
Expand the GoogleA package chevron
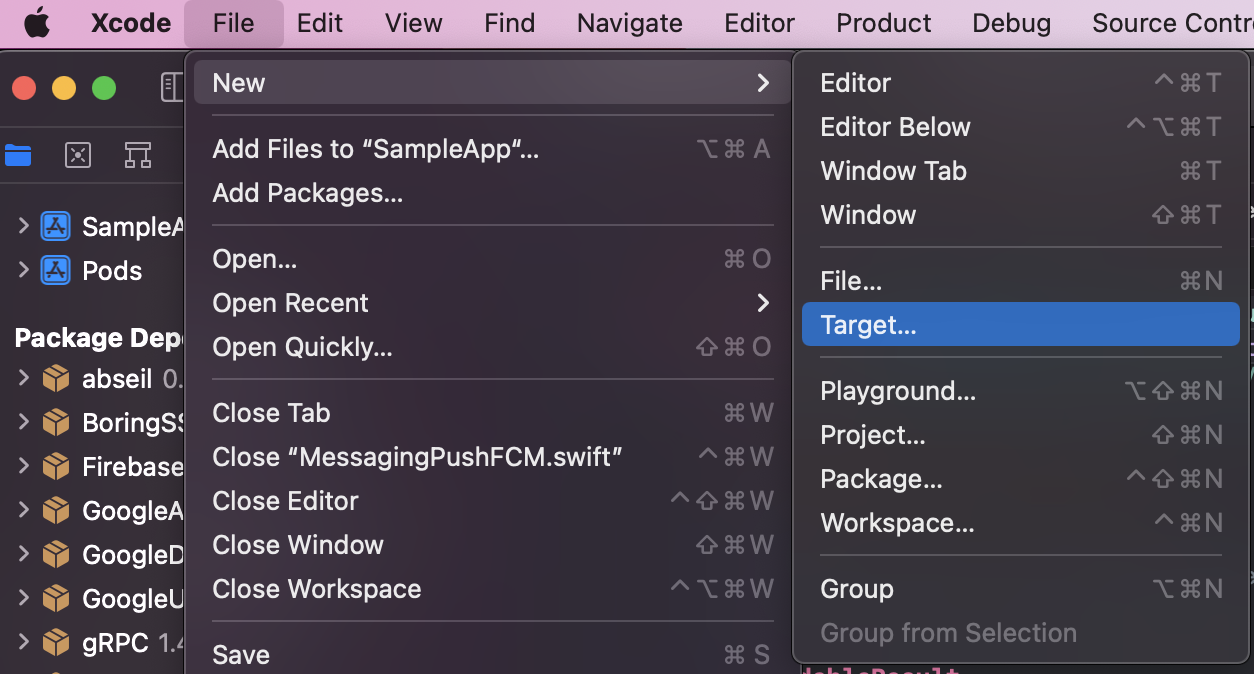click(23, 510)
